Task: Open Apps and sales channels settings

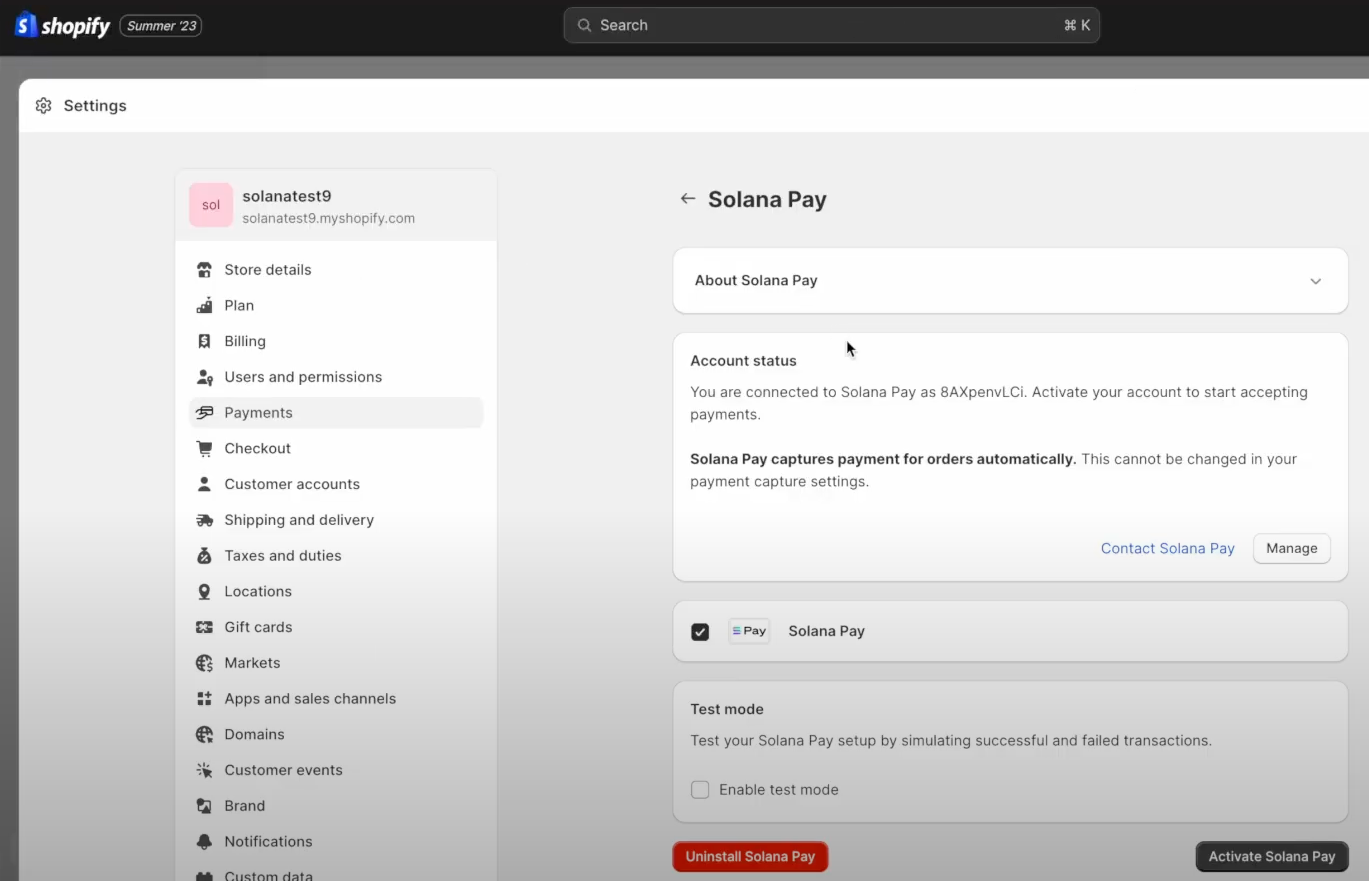Action: pyautogui.click(x=310, y=699)
